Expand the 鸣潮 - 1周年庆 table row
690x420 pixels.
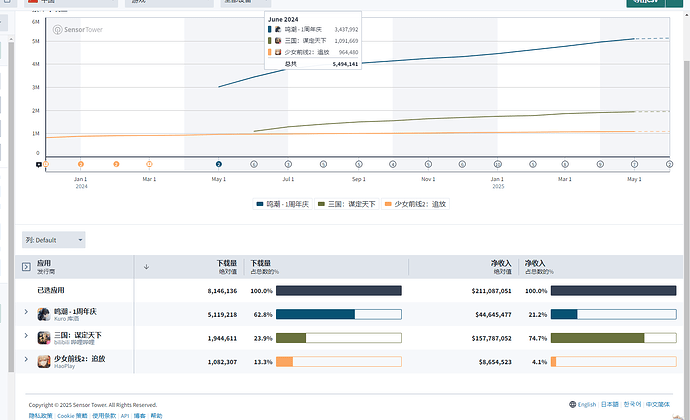click(x=26, y=312)
